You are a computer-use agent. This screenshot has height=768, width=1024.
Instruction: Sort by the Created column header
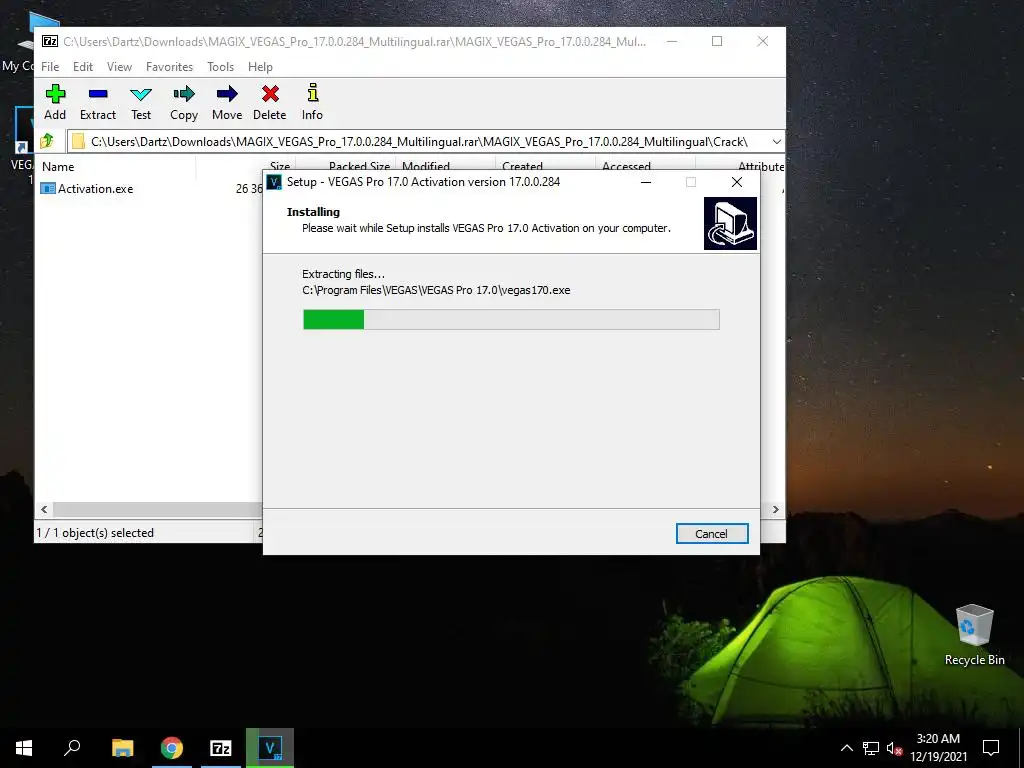522,167
